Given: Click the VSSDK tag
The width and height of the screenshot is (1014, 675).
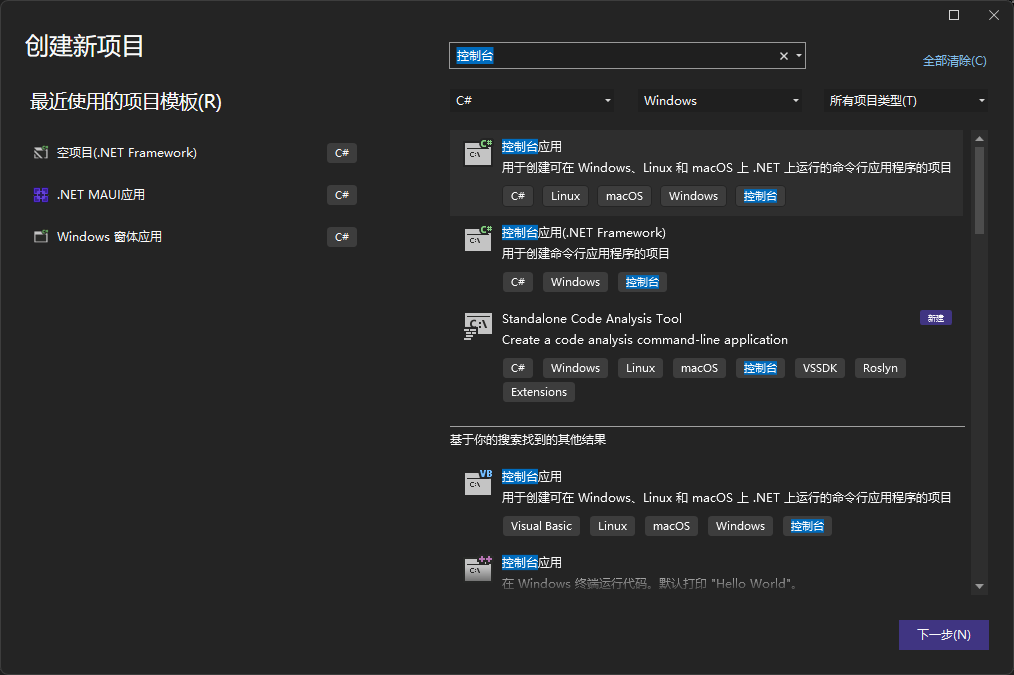Looking at the screenshot, I should (820, 368).
